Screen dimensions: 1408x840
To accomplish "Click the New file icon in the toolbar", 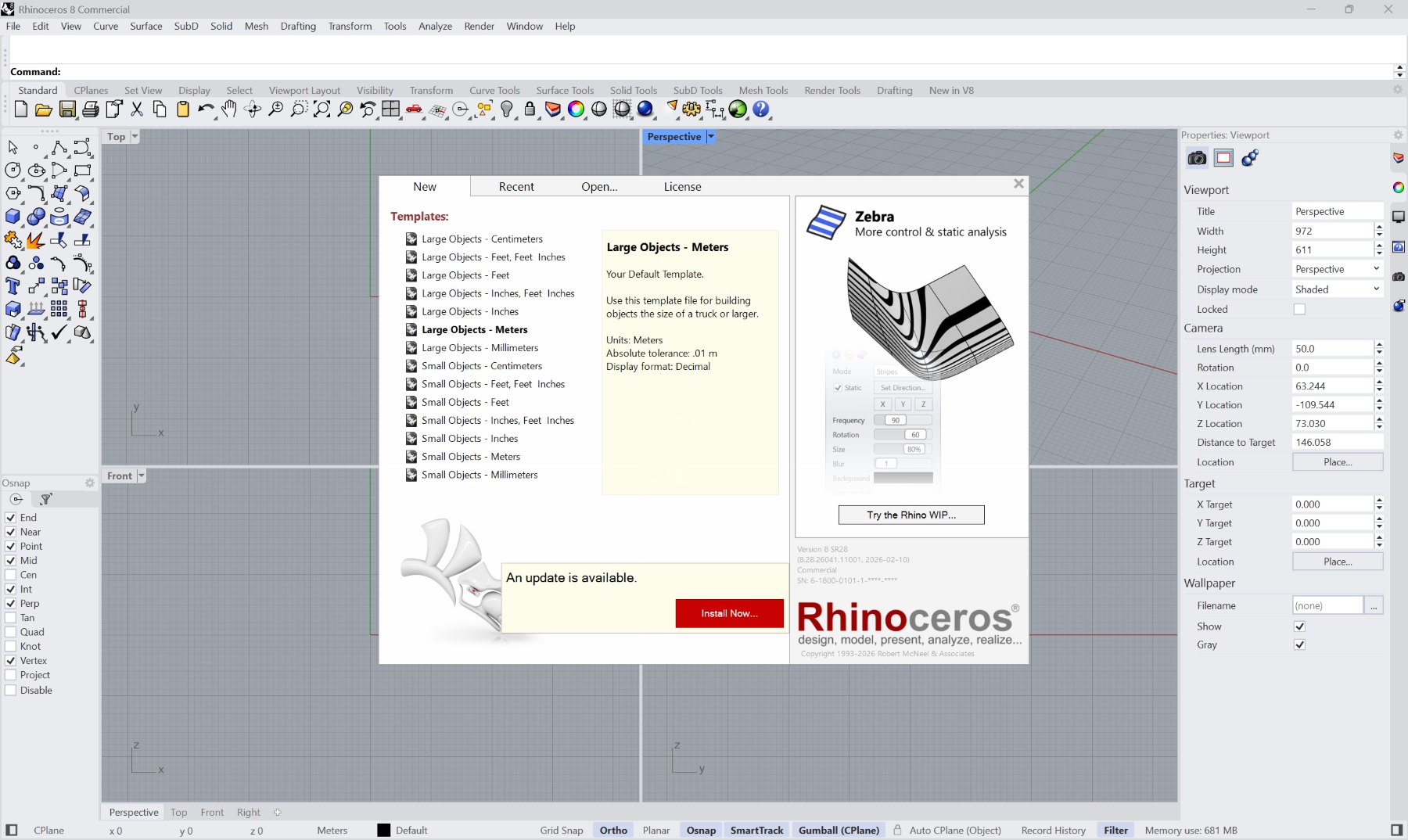I will (21, 109).
